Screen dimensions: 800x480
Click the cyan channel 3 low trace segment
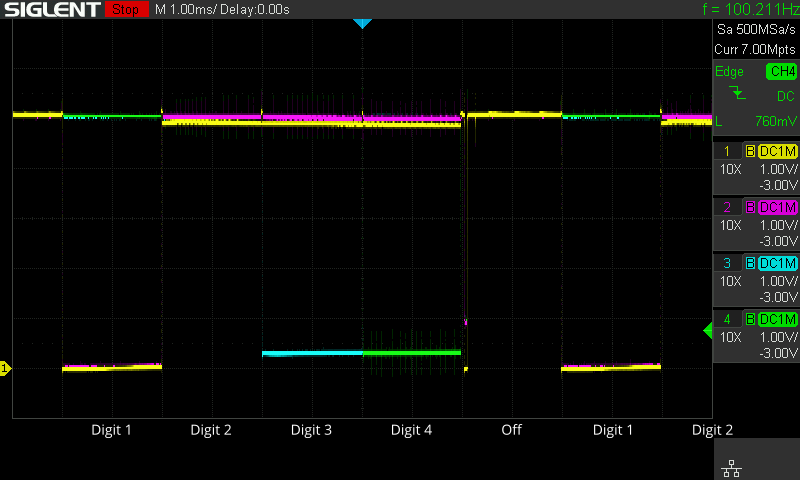click(312, 353)
